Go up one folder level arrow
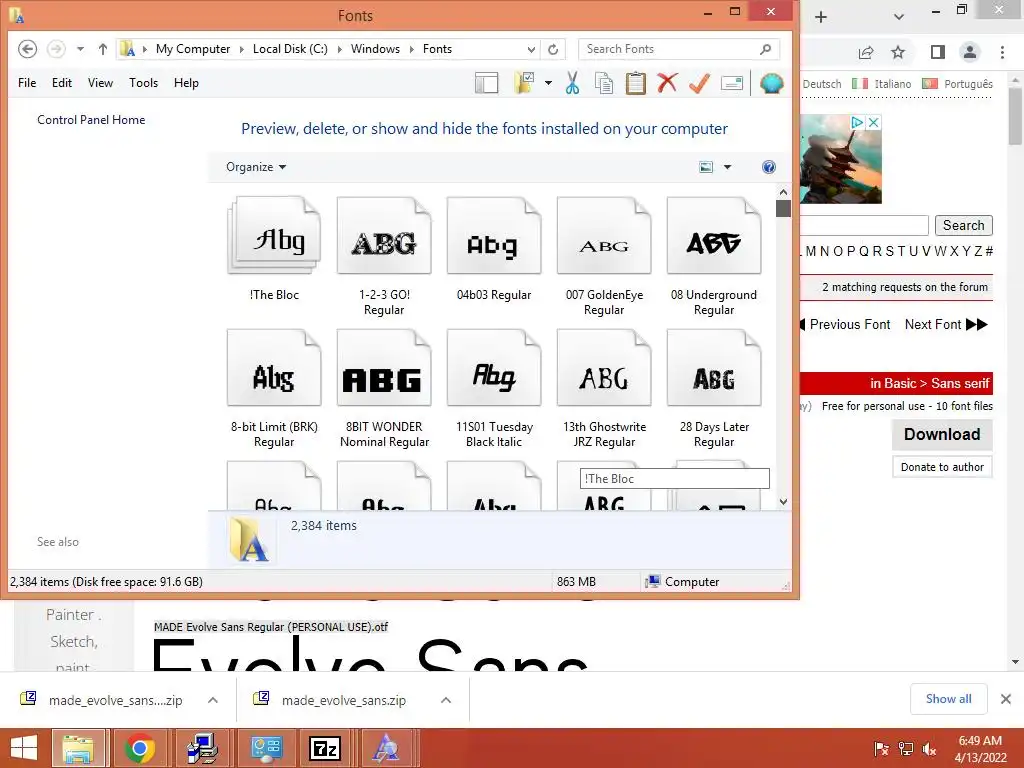This screenshot has height=768, width=1024. click(x=103, y=49)
